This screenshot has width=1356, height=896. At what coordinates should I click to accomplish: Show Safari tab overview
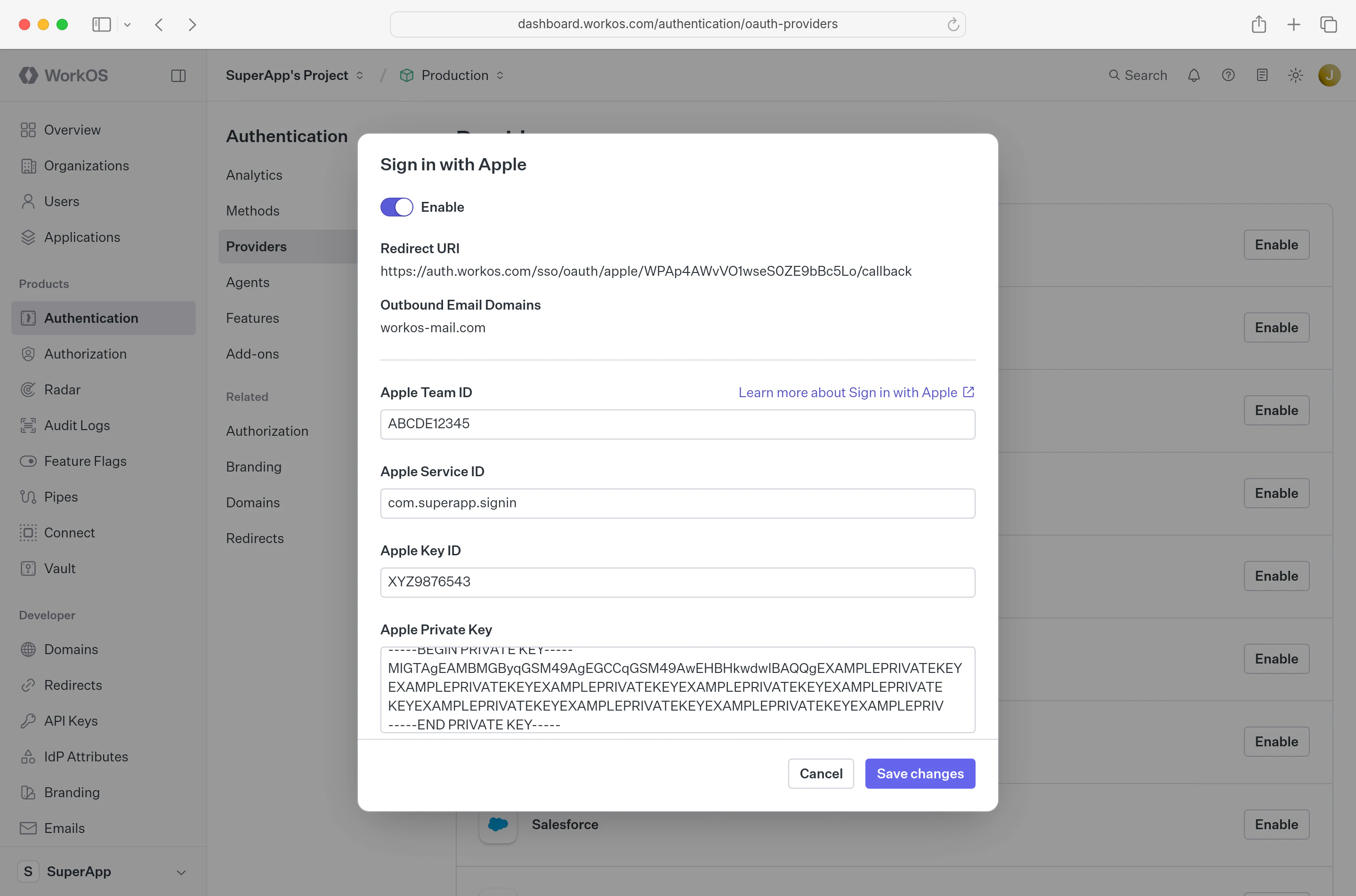coord(1328,24)
